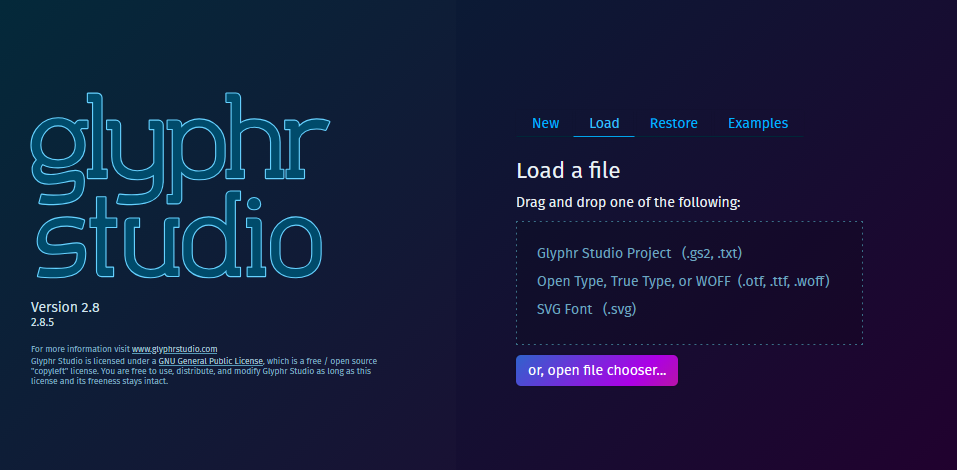Click the '2.8.5' version number
This screenshot has height=470, width=957.
click(43, 322)
